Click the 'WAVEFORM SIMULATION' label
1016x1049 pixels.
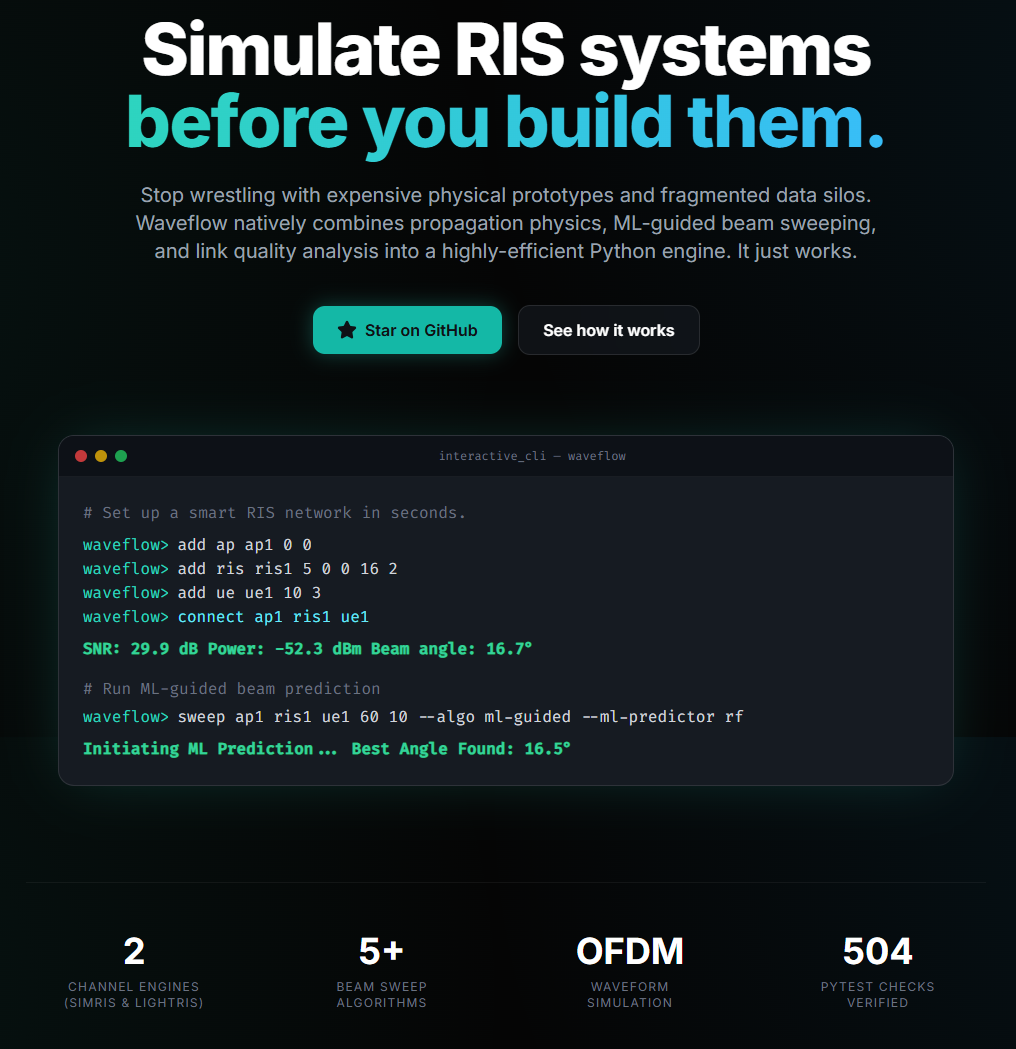coord(629,994)
